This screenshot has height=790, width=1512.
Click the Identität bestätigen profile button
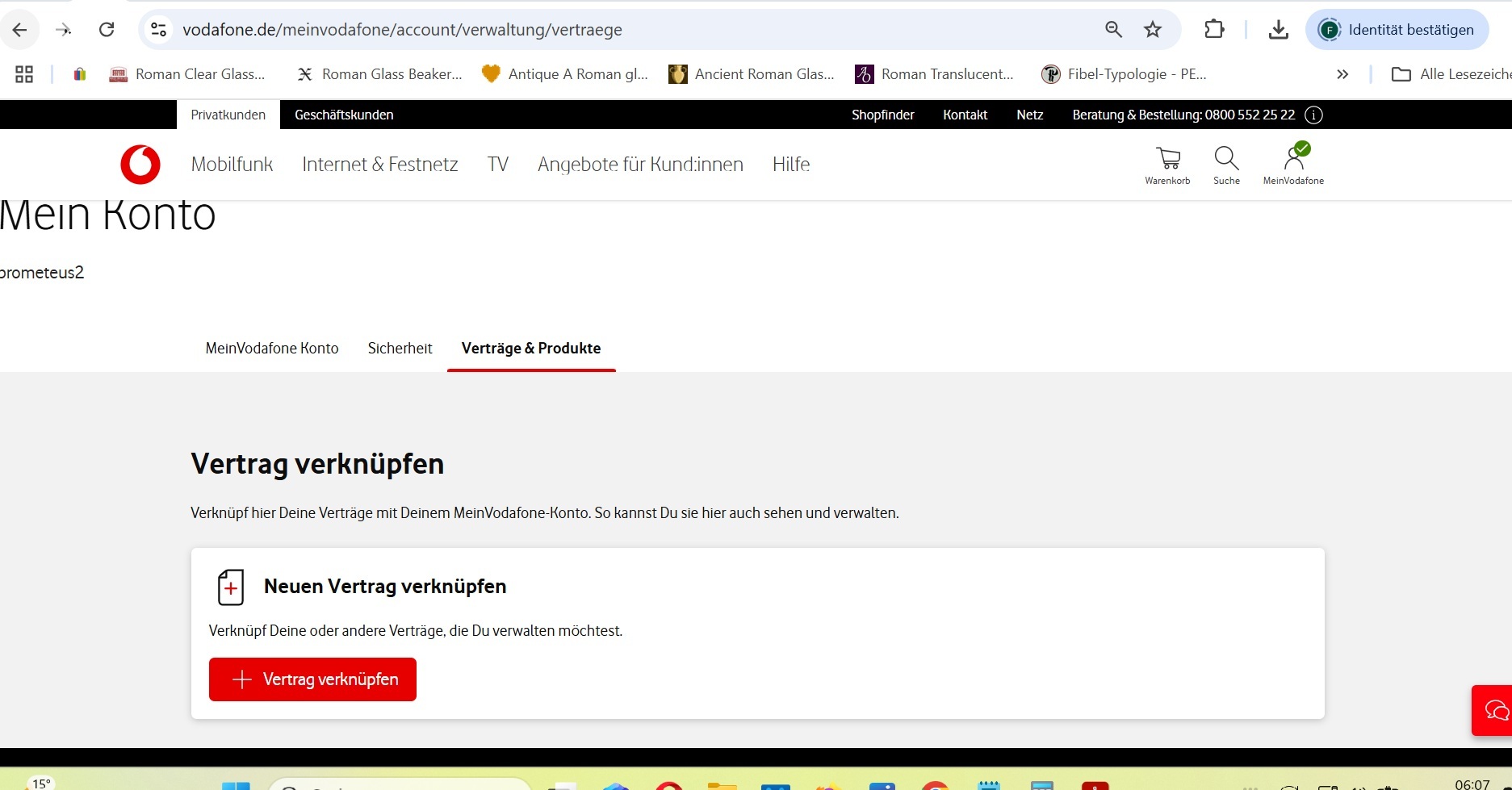pos(1397,30)
